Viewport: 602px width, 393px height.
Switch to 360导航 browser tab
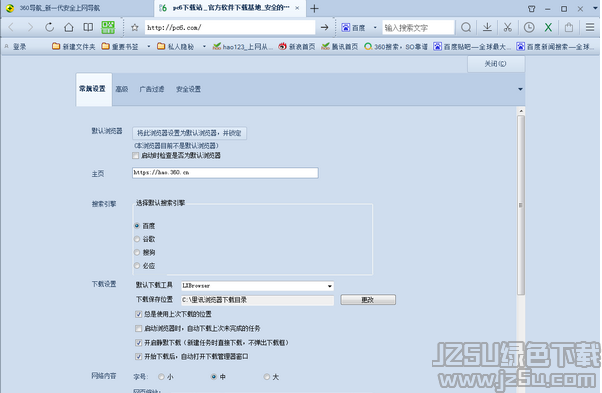tap(77, 8)
